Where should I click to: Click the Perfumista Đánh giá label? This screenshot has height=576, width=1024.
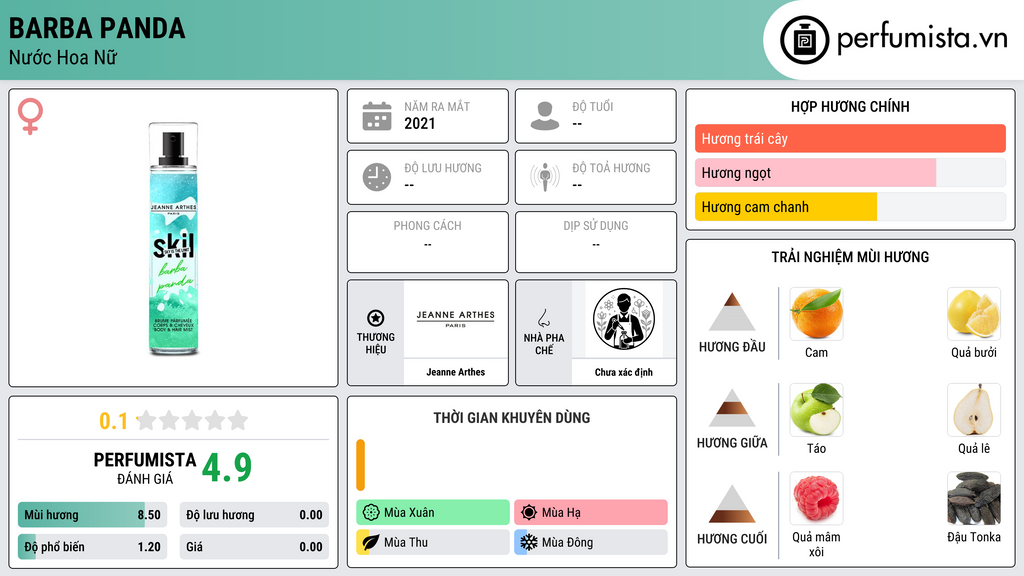pyautogui.click(x=145, y=468)
